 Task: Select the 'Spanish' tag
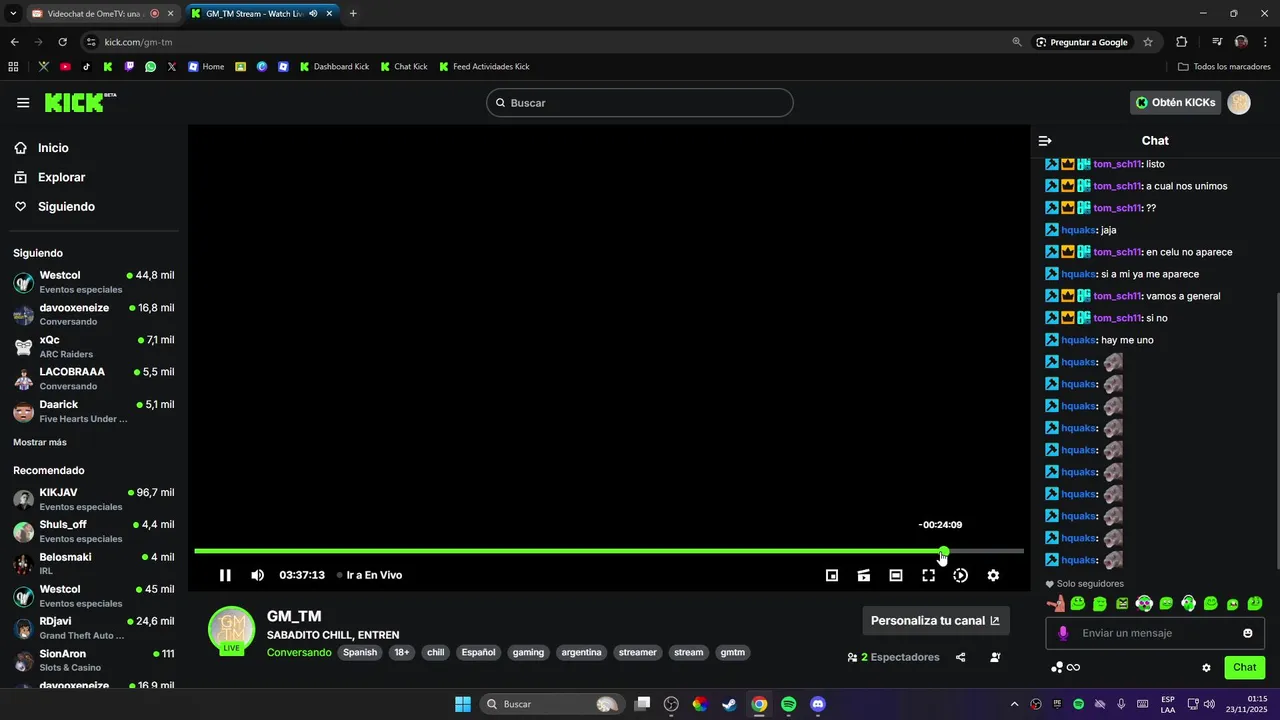coord(360,652)
